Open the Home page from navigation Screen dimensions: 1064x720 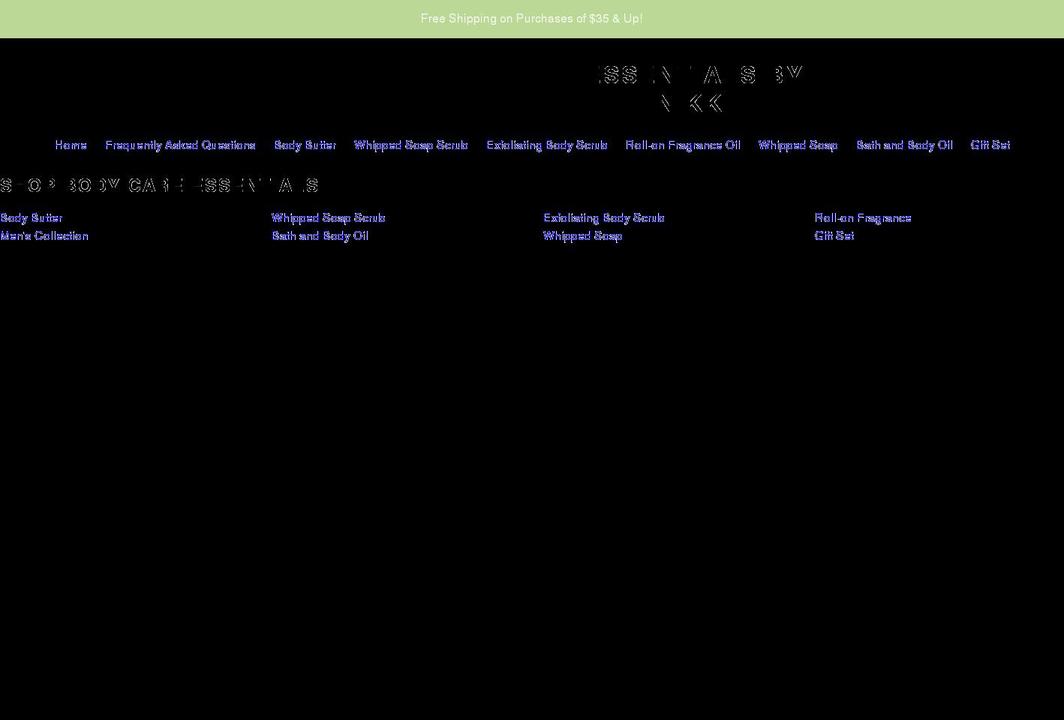pyautogui.click(x=70, y=145)
